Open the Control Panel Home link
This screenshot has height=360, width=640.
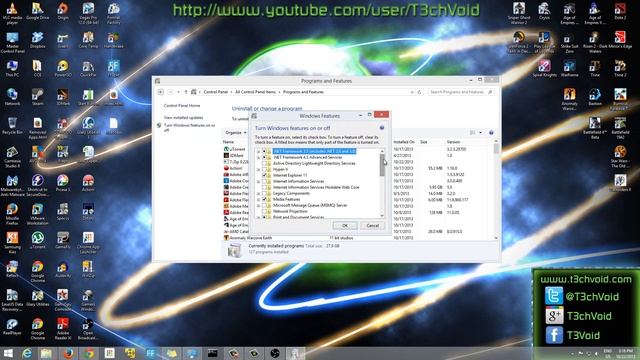[182, 106]
